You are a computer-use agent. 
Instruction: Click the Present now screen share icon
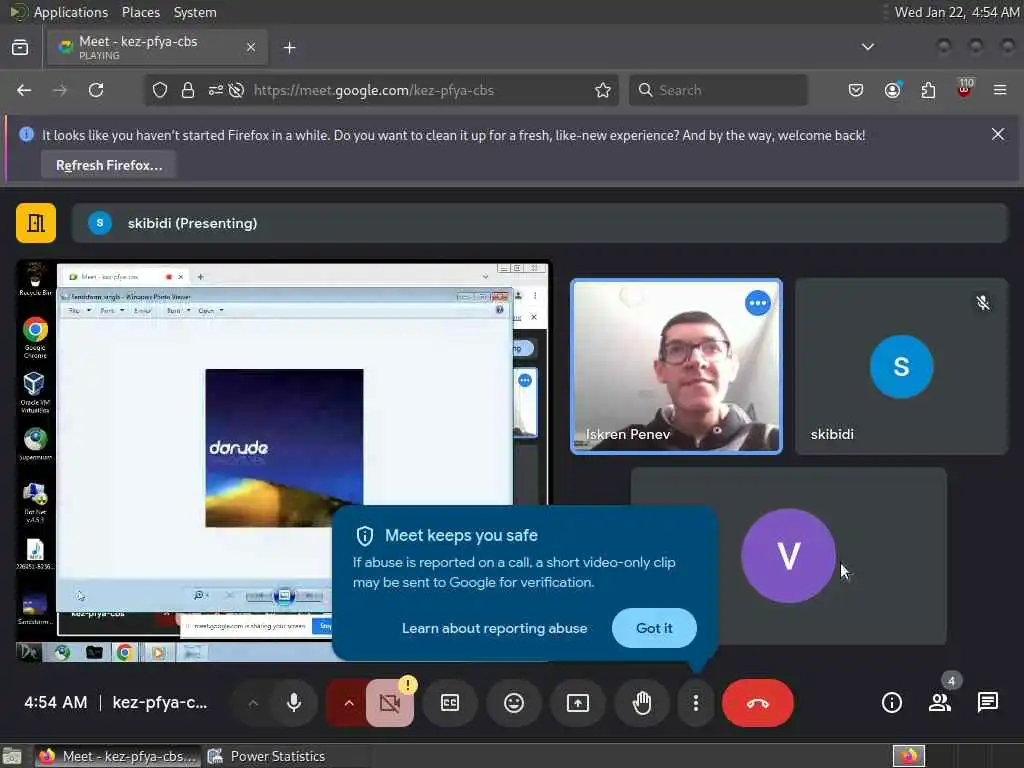[577, 703]
